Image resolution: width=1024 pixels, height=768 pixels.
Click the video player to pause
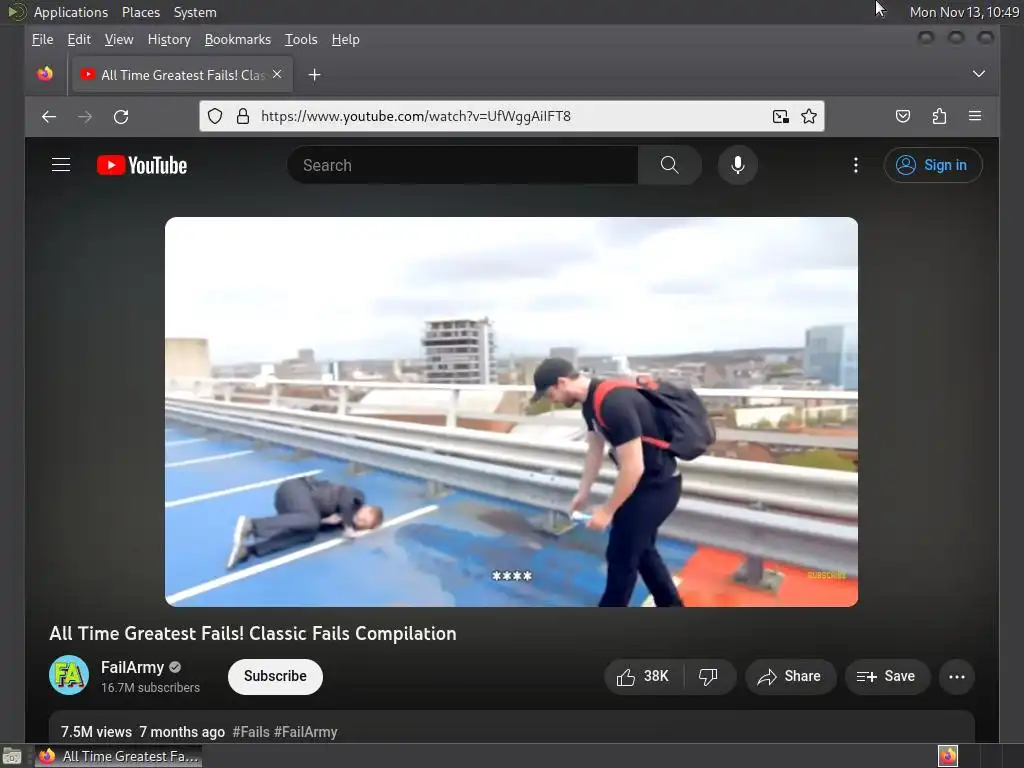point(511,411)
